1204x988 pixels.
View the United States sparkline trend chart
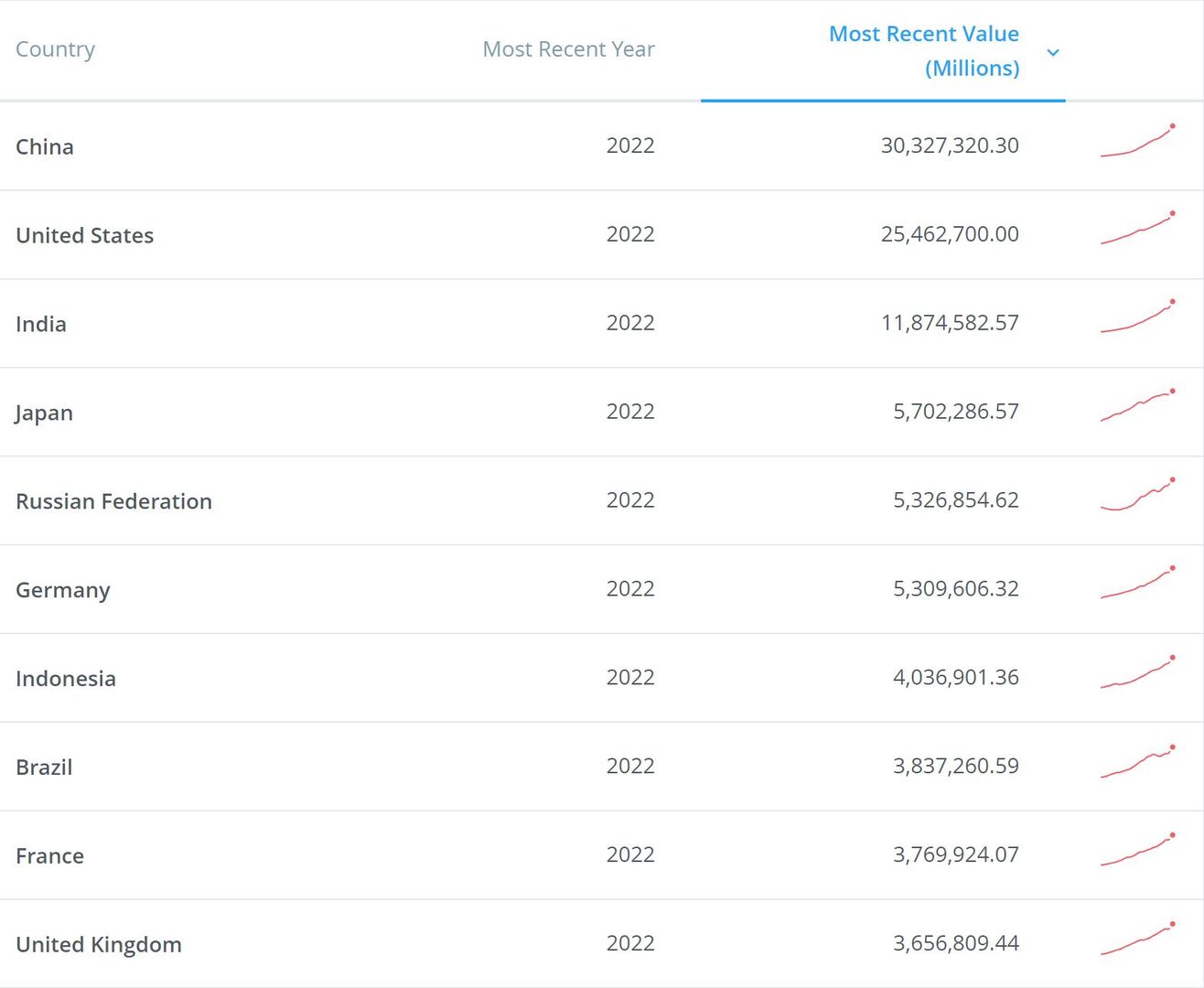[x=1137, y=229]
